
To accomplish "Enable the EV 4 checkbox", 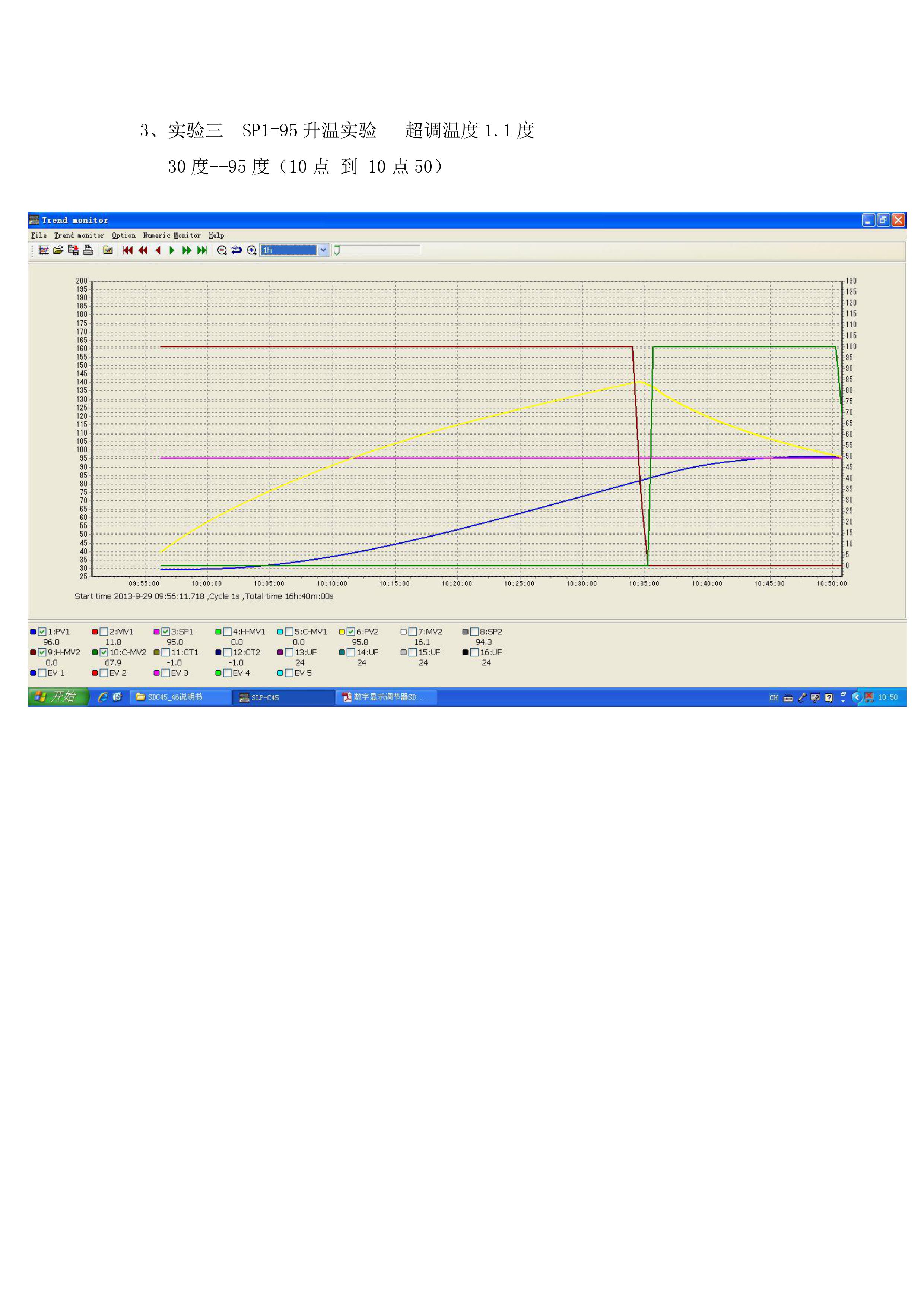I will 227,673.
